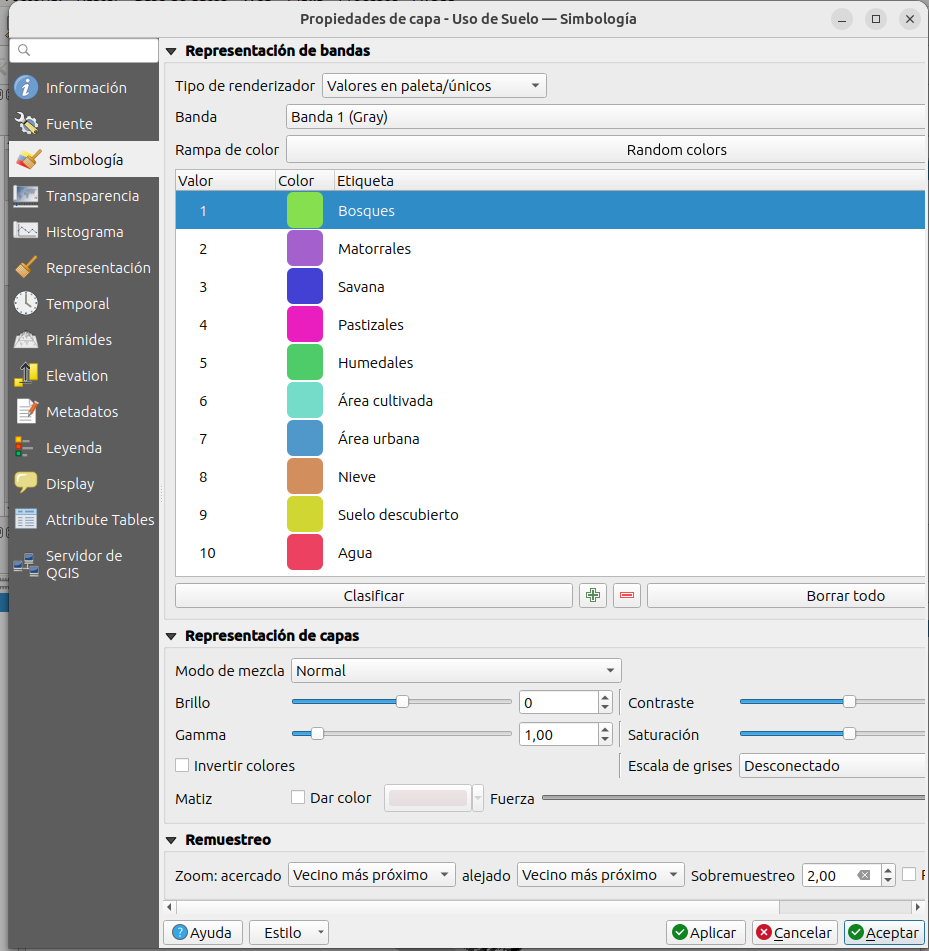Image resolution: width=929 pixels, height=951 pixels.
Task: Switch to the Temporal tab
Action: pos(77,304)
